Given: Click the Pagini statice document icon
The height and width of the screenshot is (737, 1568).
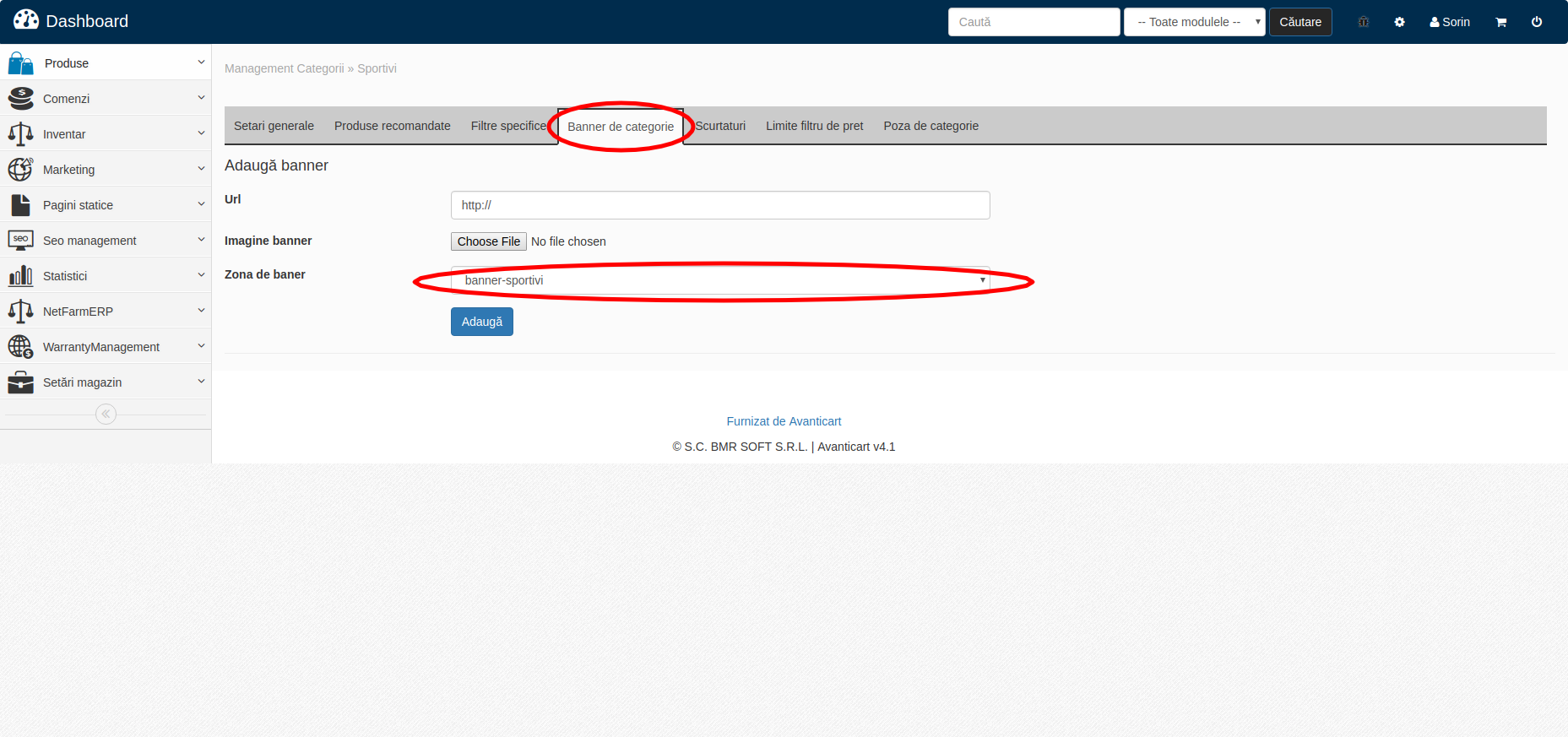Looking at the screenshot, I should click(21, 205).
